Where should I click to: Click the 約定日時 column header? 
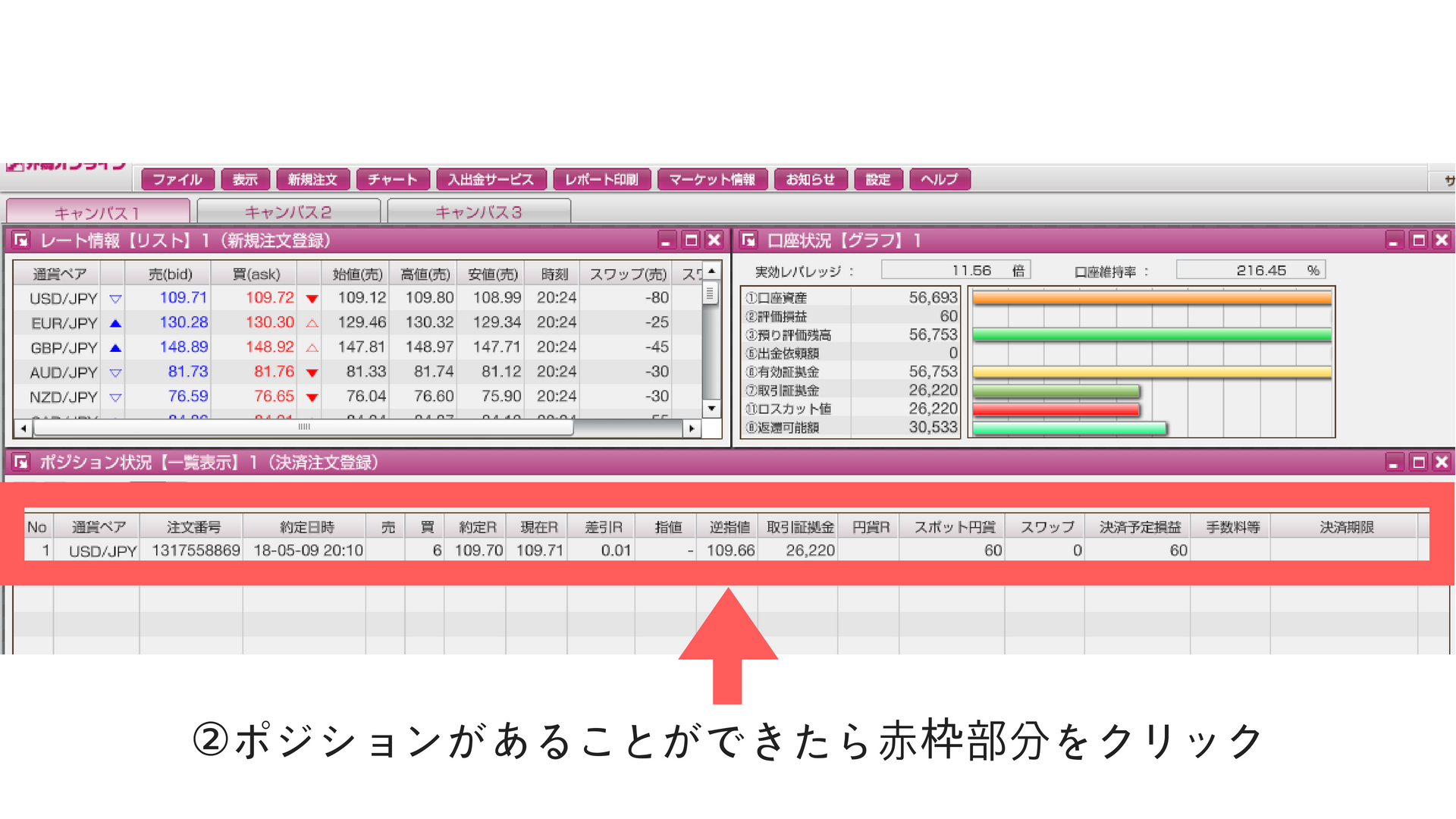[305, 527]
